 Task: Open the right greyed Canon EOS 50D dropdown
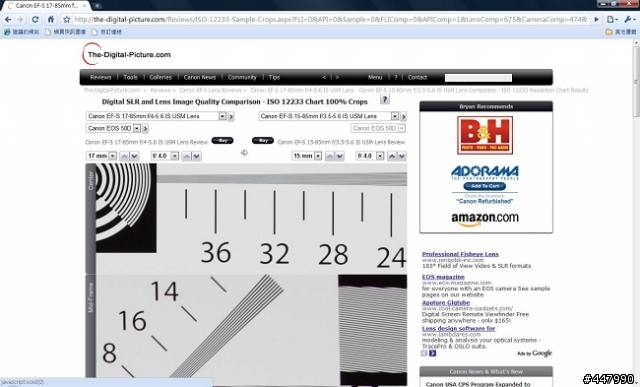click(x=378, y=128)
